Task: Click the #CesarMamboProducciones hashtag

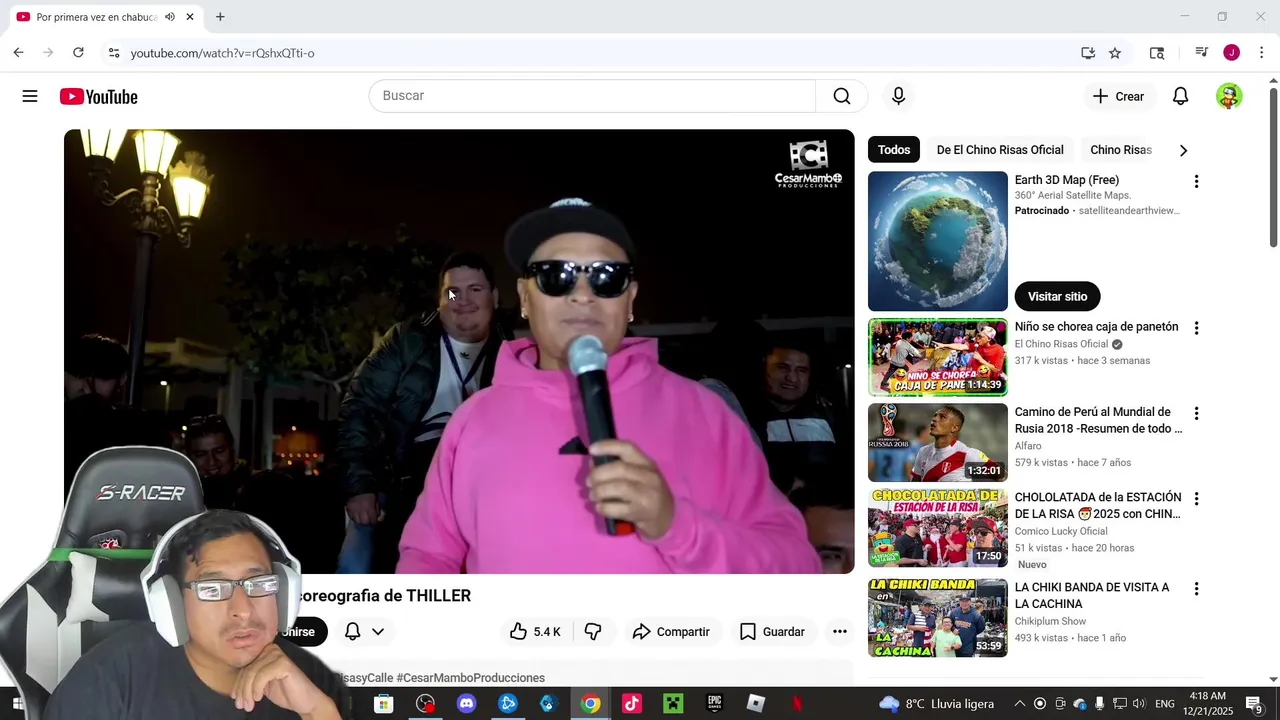Action: [x=470, y=678]
